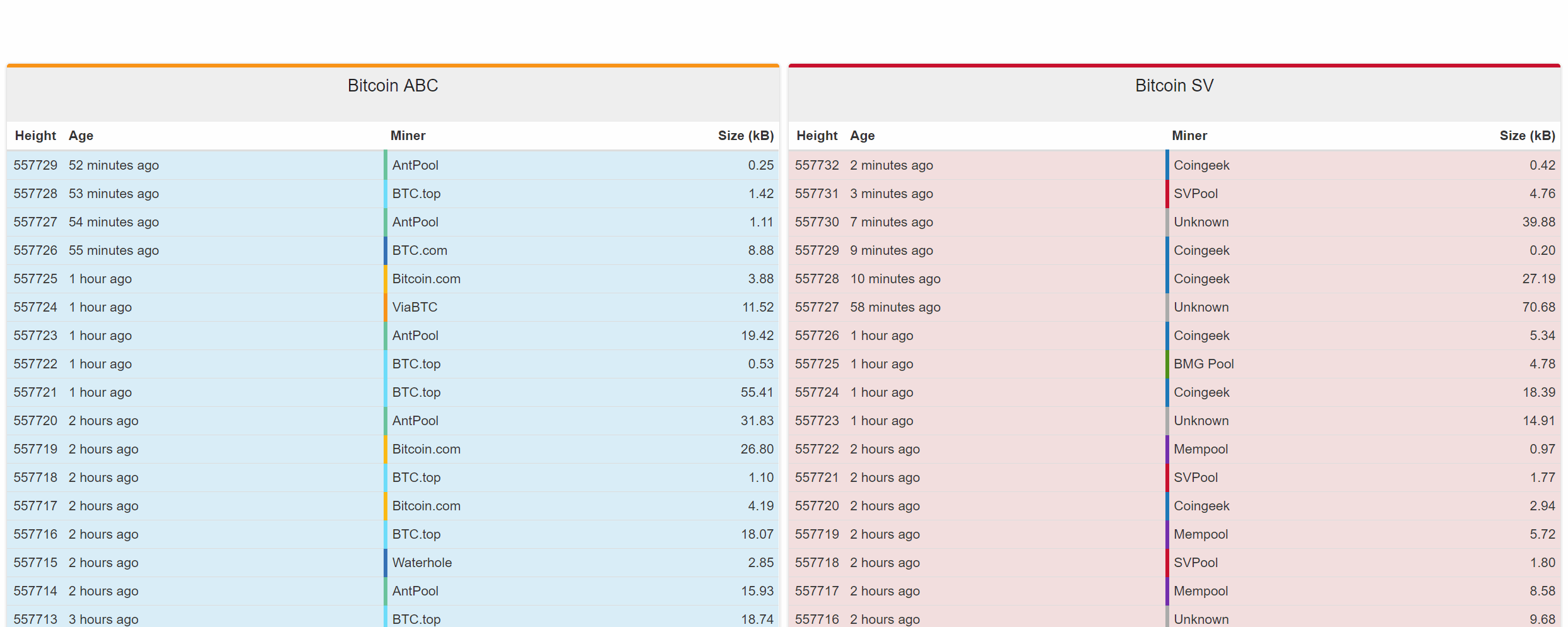The height and width of the screenshot is (627, 1568).
Task: Click Waterhole miner name
Action: point(422,563)
